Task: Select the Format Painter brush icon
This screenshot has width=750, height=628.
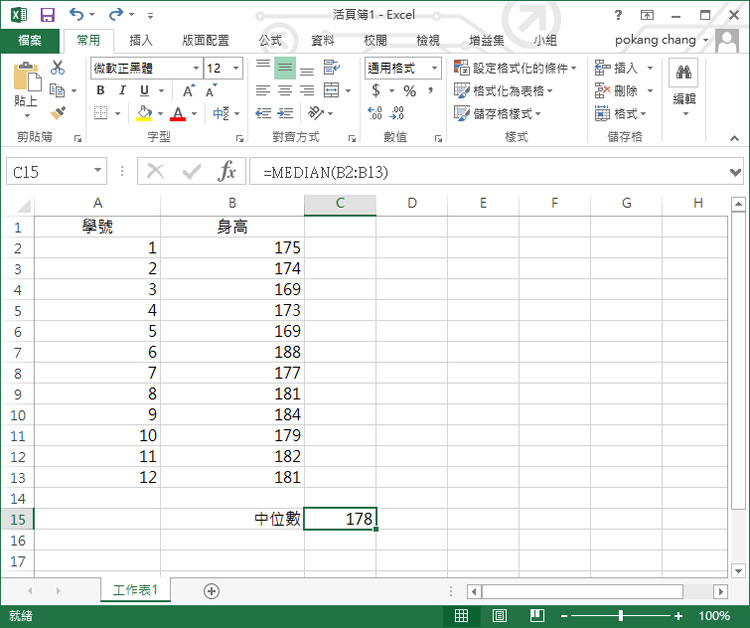Action: [x=57, y=113]
